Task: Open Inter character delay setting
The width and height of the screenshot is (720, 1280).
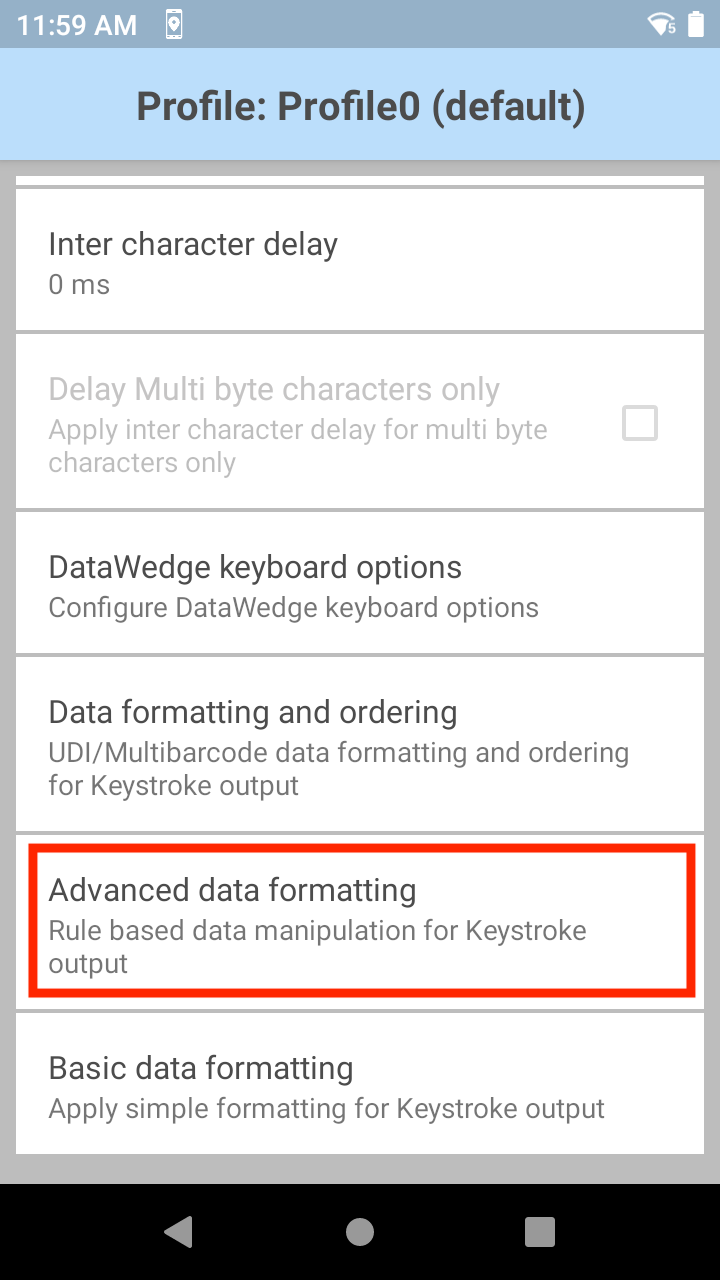Action: point(360,260)
